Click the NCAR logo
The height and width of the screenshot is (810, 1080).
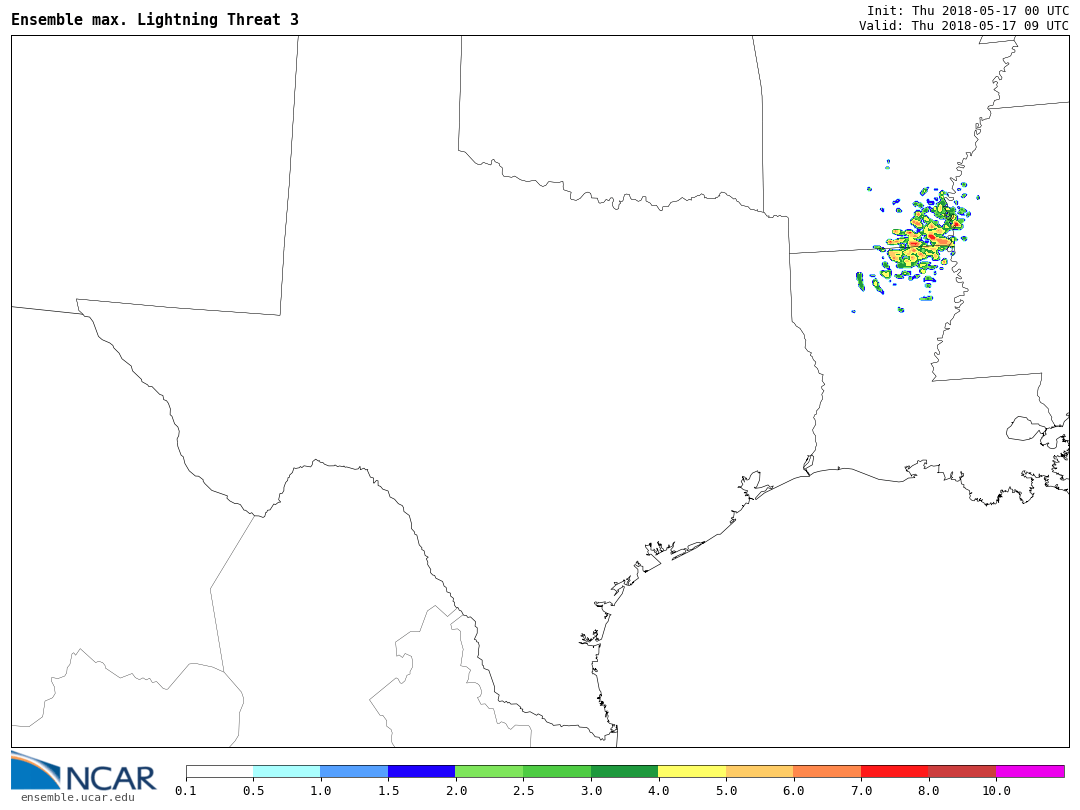click(x=83, y=771)
